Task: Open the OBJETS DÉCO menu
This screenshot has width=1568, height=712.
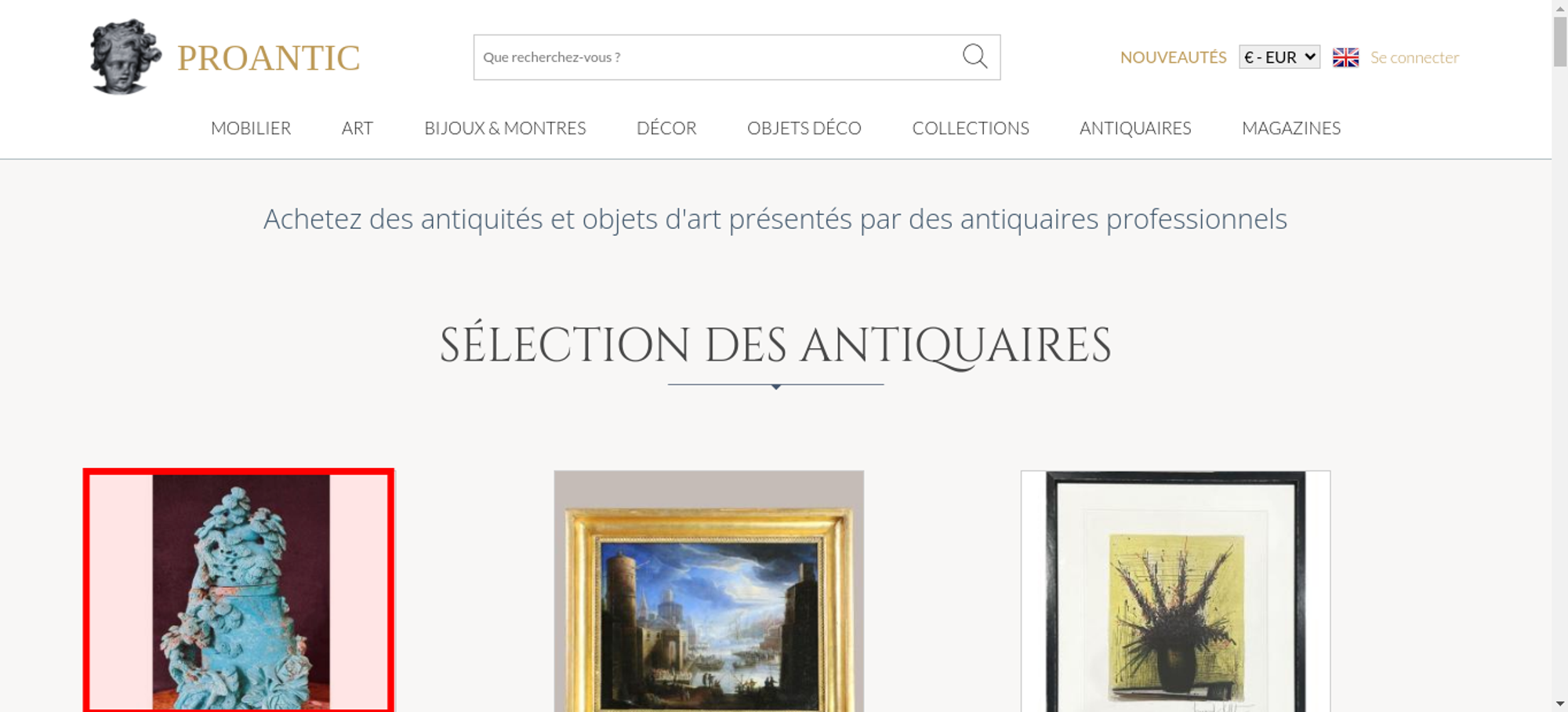Action: click(804, 128)
